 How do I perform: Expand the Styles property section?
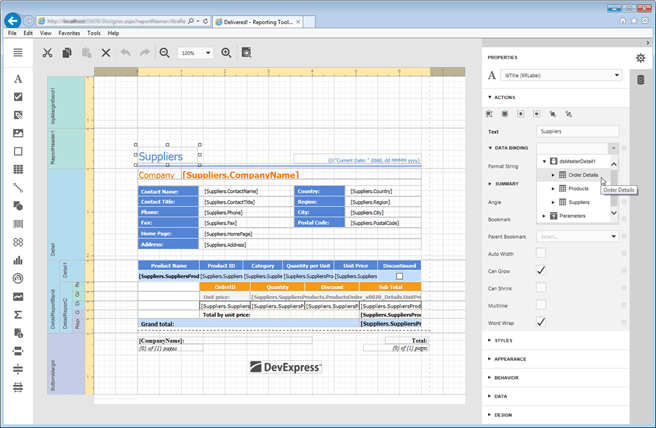(x=502, y=341)
